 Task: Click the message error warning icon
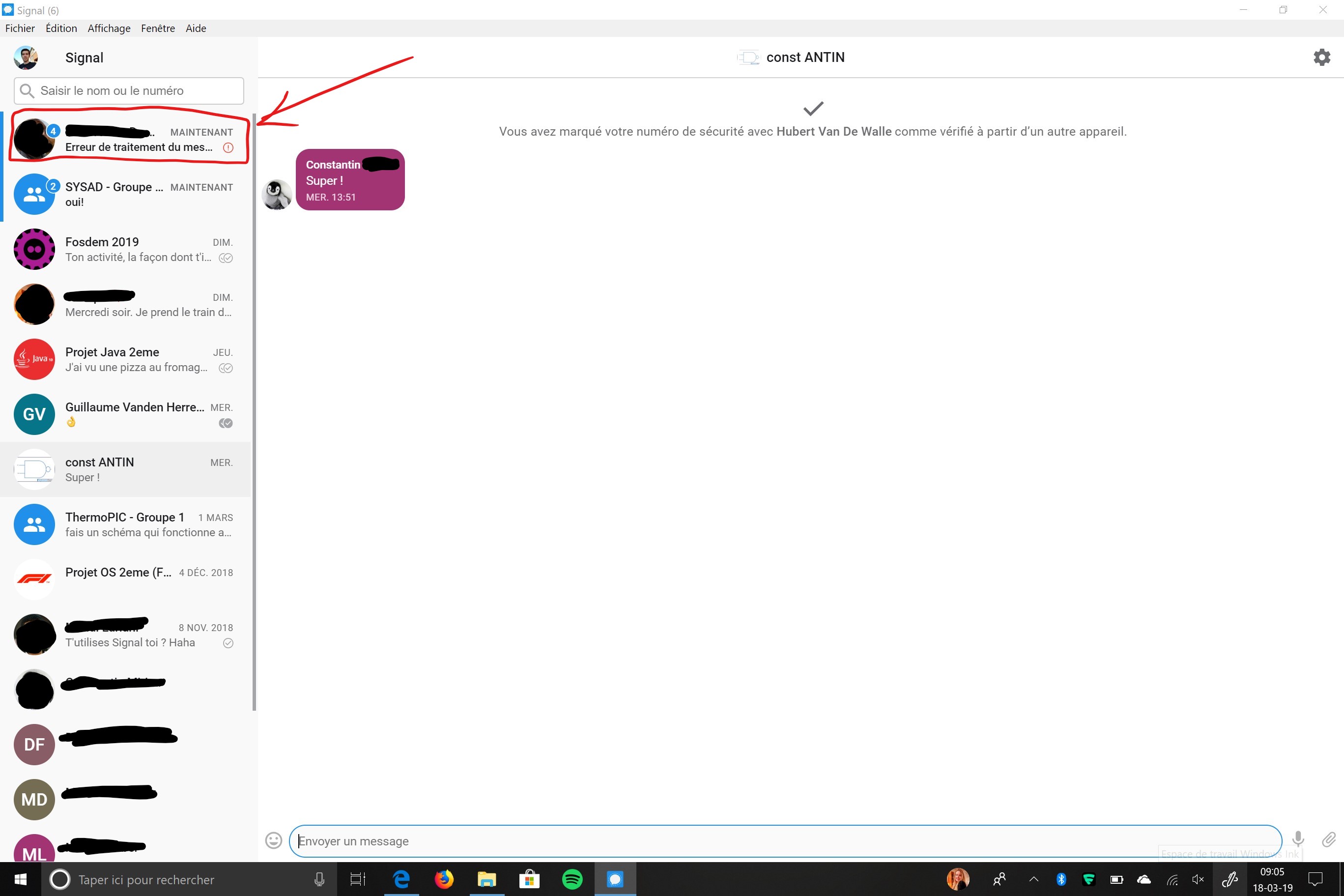(x=228, y=148)
